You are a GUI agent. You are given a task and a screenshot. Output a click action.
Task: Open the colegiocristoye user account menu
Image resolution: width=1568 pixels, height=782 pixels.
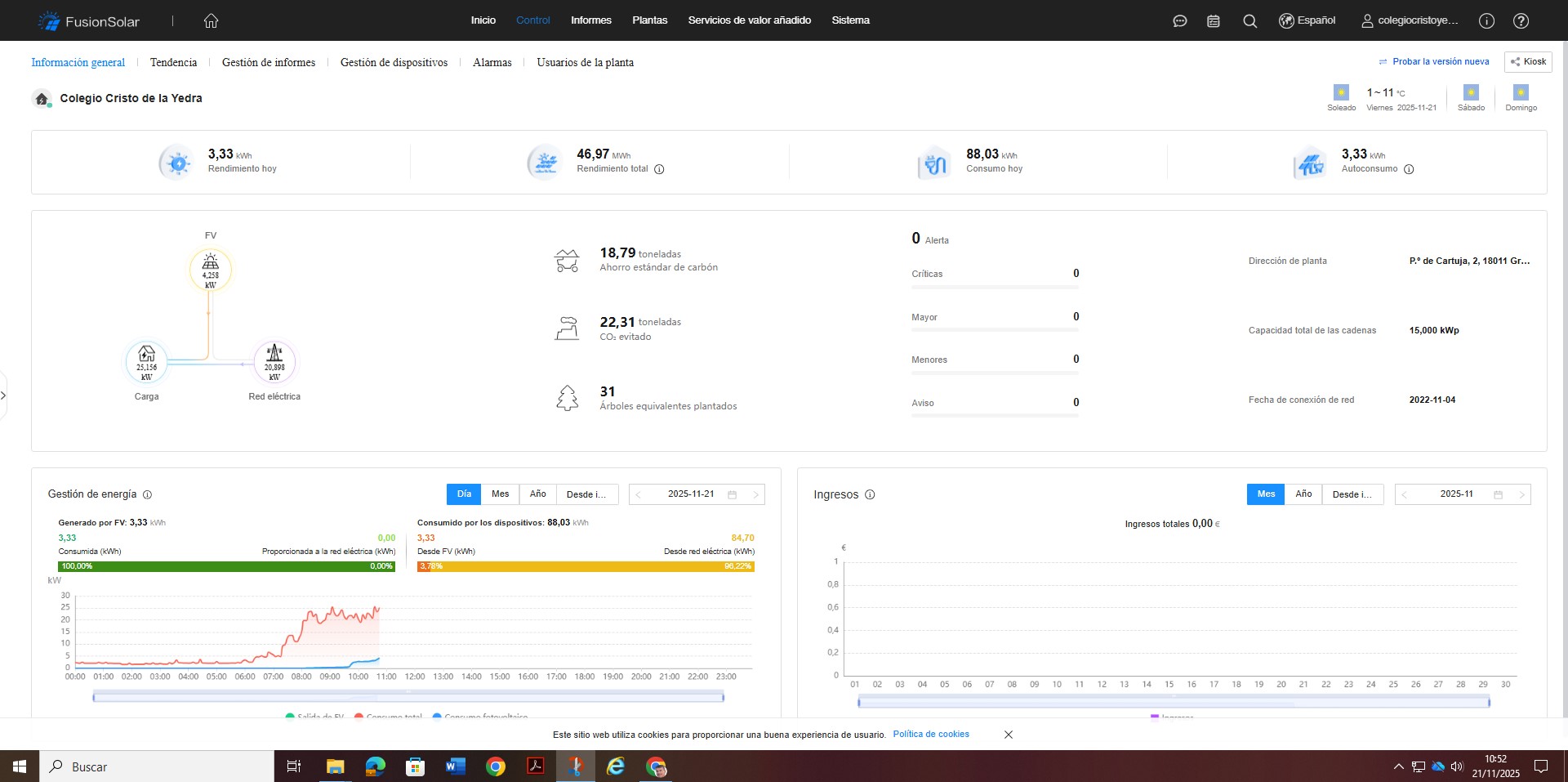(1410, 20)
